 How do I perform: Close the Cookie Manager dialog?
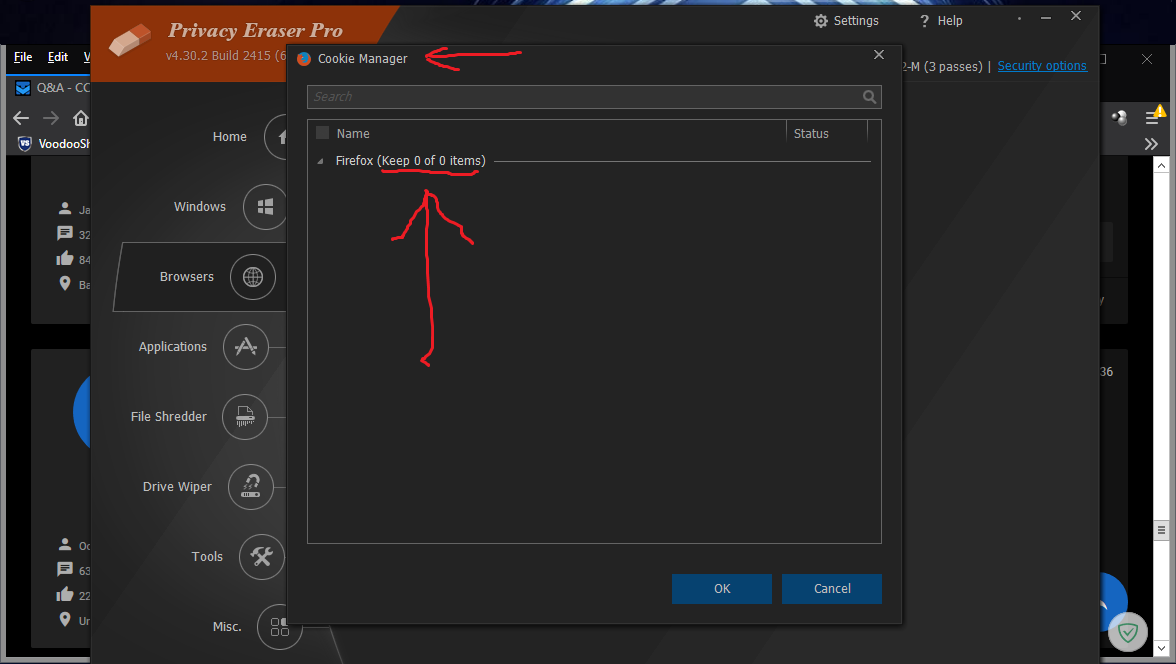coord(879,55)
